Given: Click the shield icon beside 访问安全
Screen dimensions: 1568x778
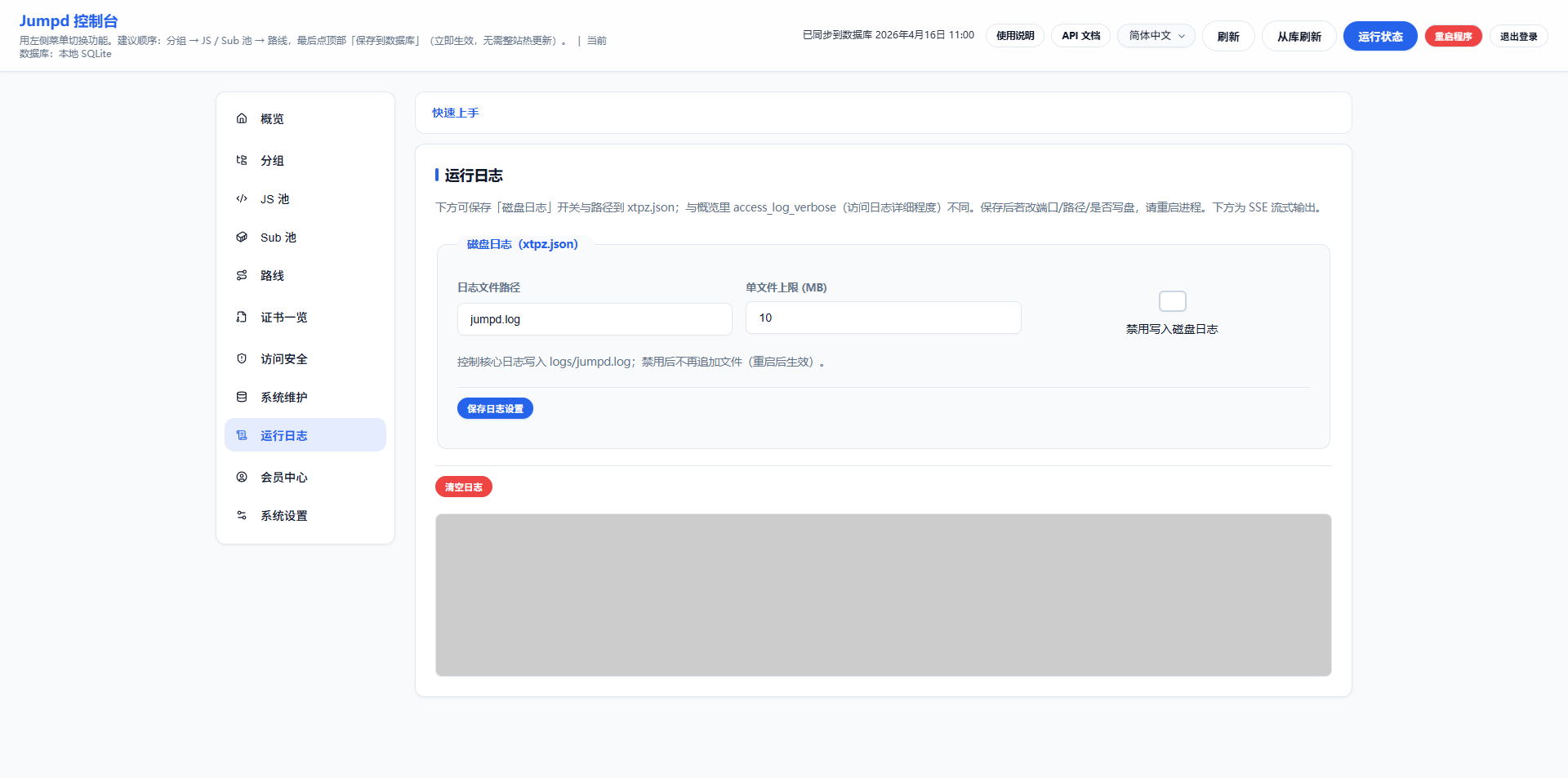Looking at the screenshot, I should tap(242, 358).
